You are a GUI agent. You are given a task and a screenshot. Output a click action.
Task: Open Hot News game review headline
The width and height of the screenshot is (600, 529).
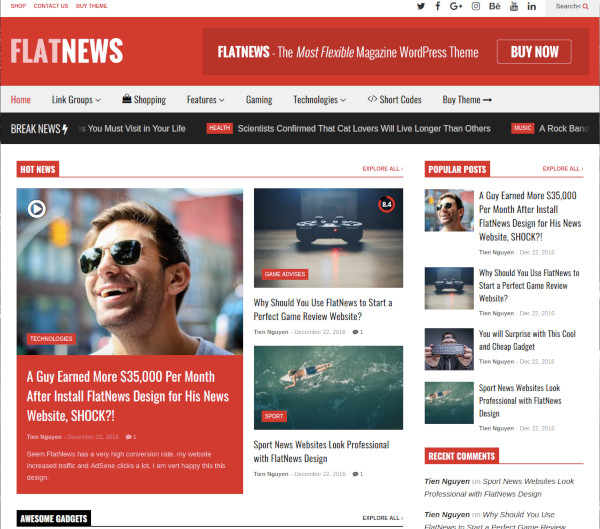point(323,309)
